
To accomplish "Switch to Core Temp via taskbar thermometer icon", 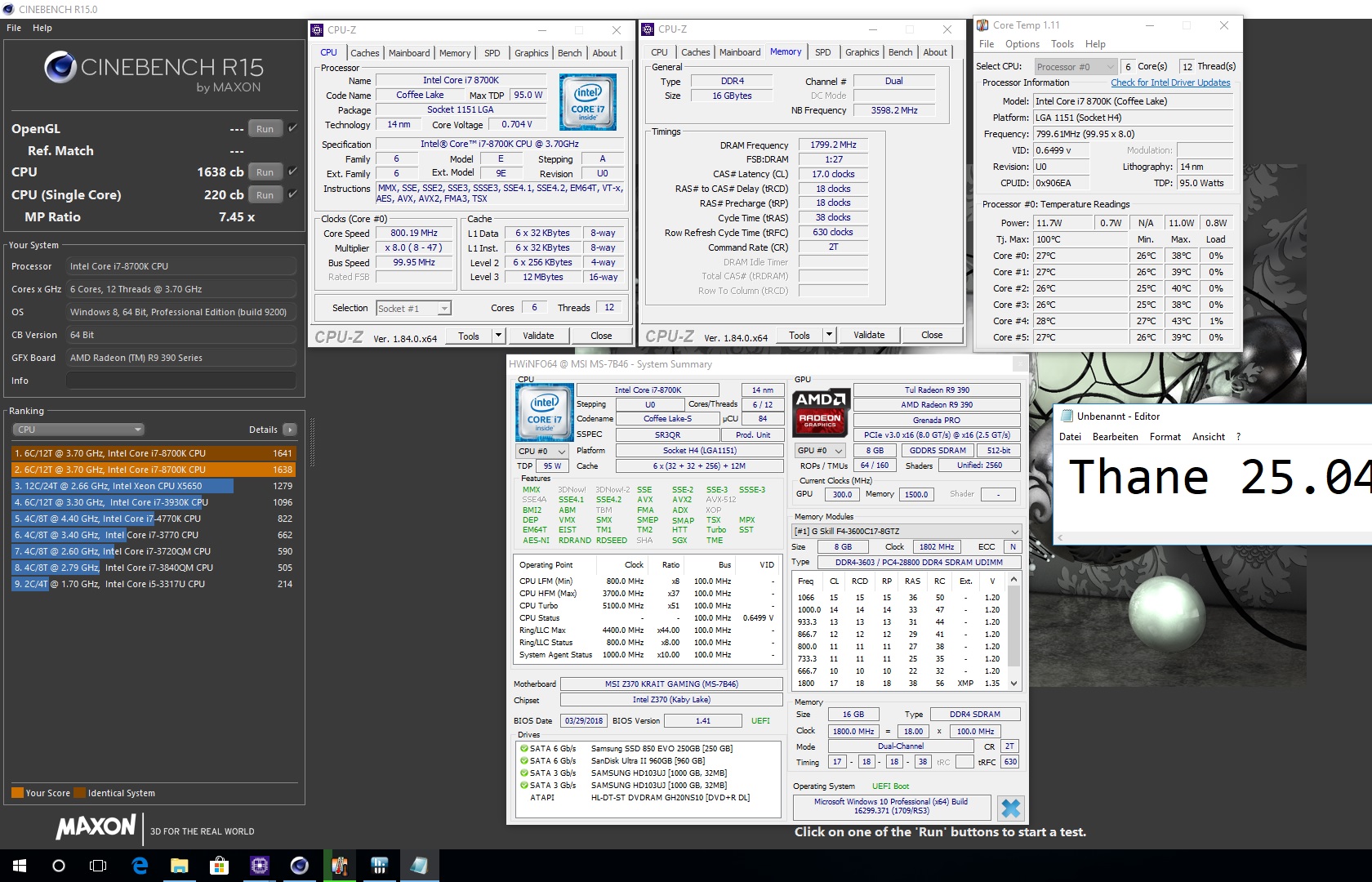I will (340, 866).
